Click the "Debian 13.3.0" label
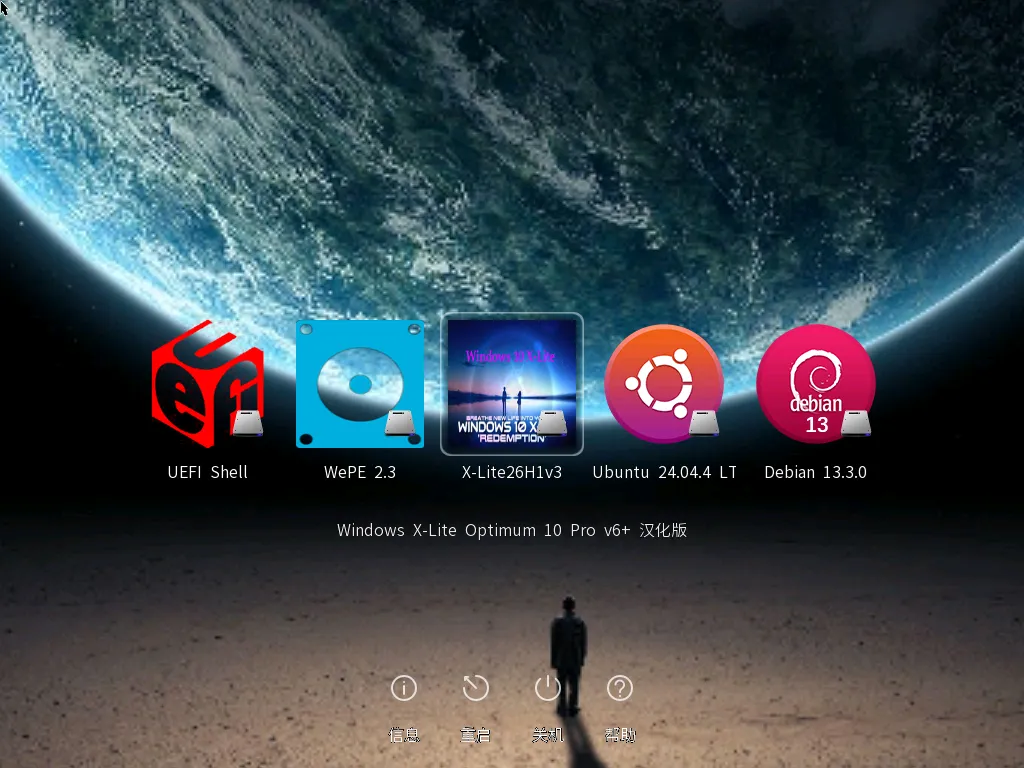The width and height of the screenshot is (1024, 768). [x=816, y=472]
